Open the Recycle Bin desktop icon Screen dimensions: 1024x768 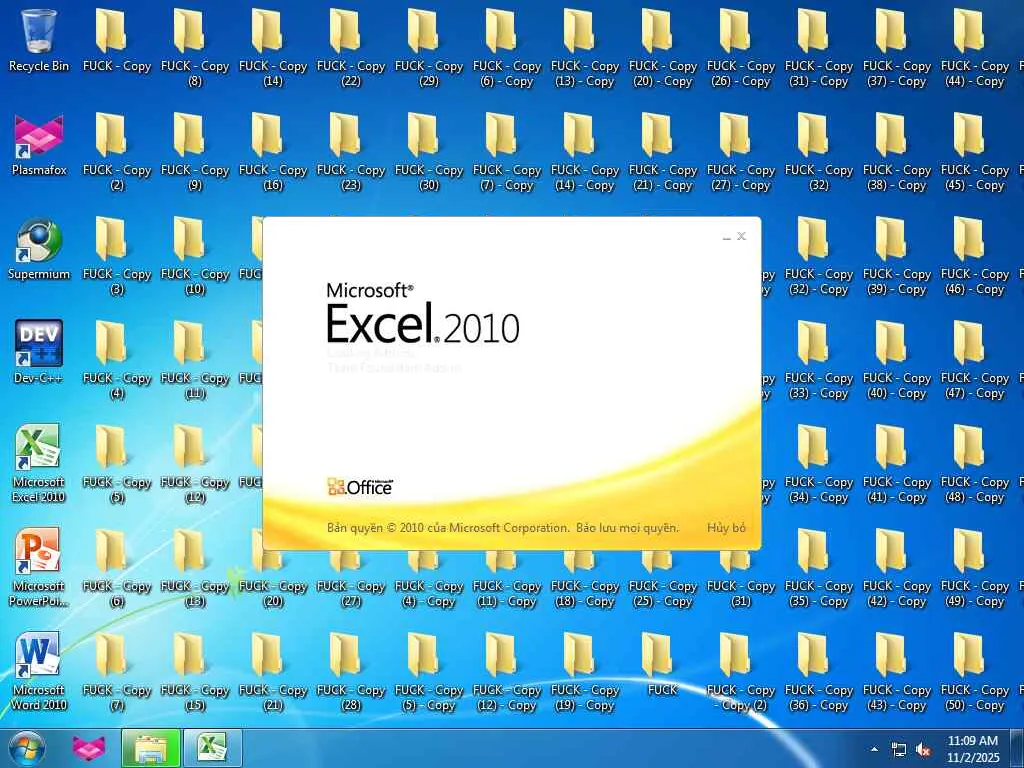[x=39, y=40]
